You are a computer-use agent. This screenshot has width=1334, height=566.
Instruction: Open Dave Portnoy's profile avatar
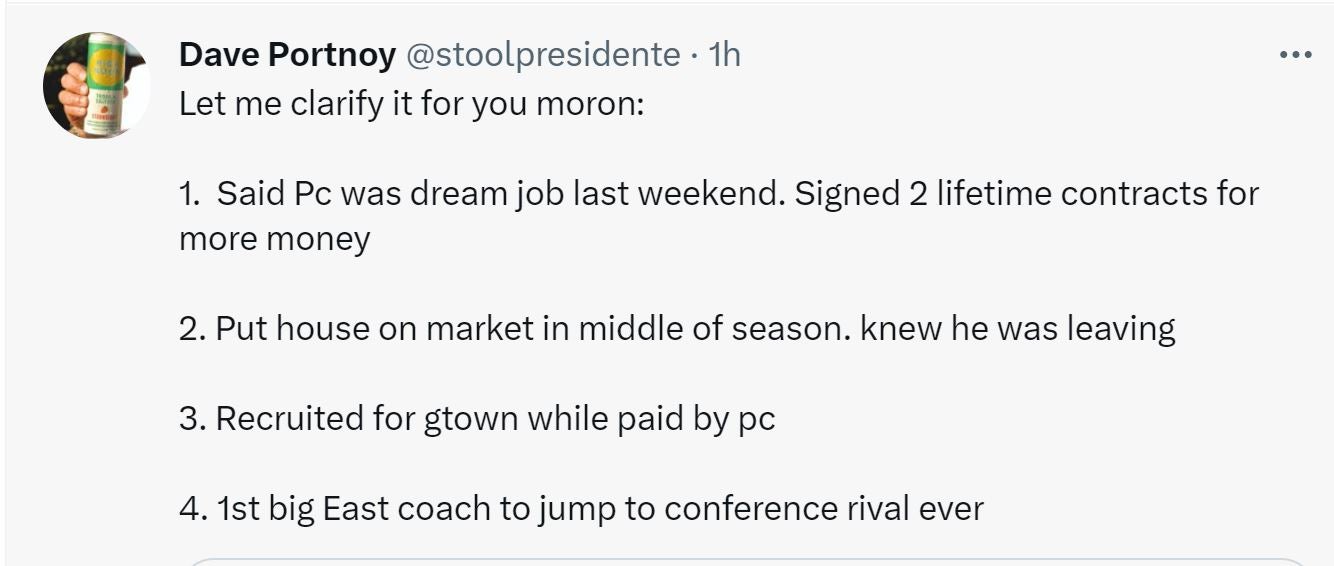[96, 85]
